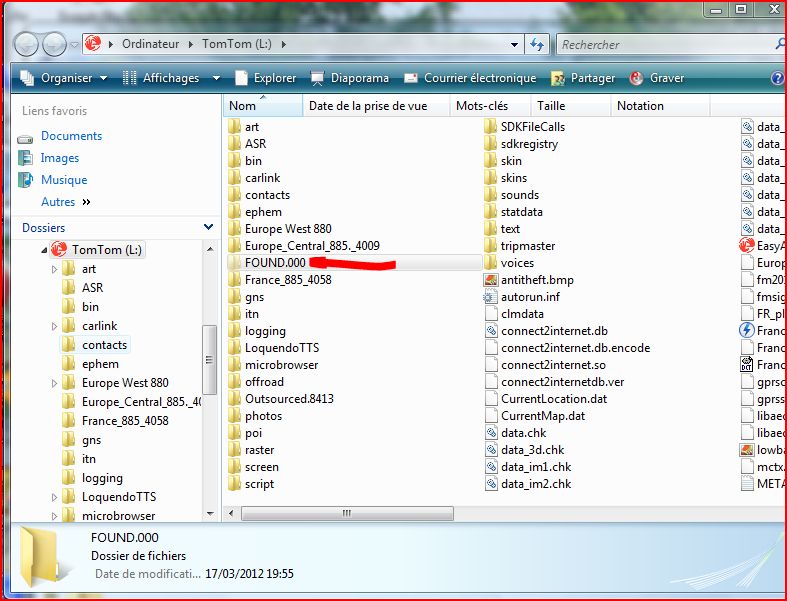Select the clmdata file

tap(522, 314)
